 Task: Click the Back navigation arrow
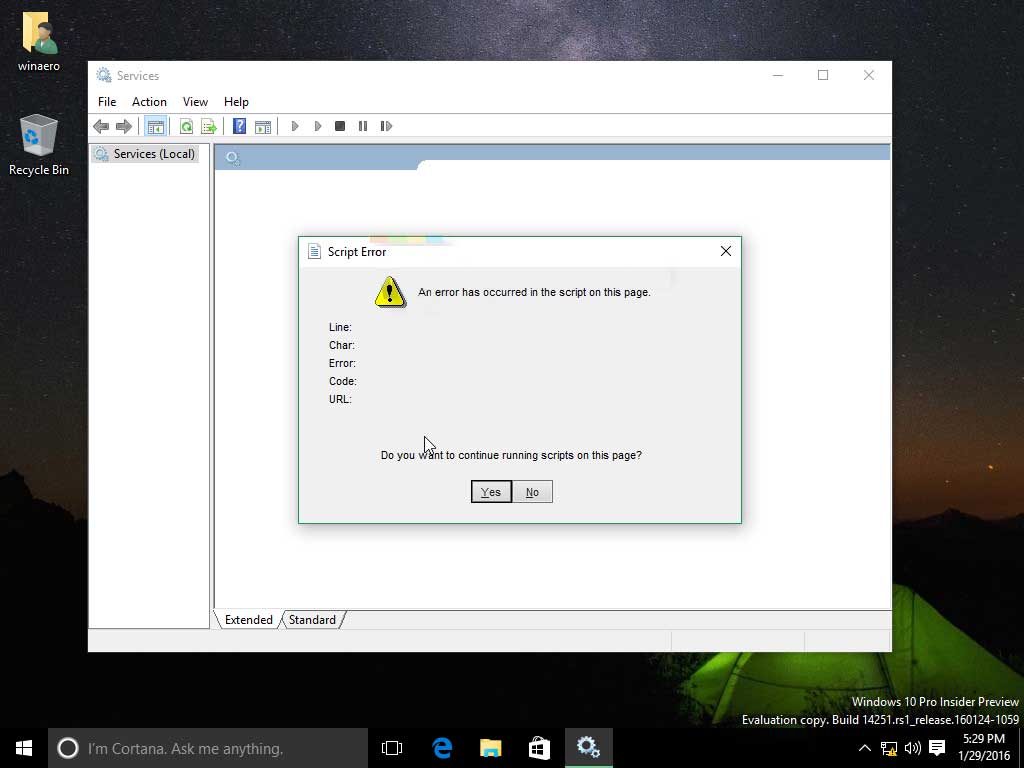click(x=100, y=126)
